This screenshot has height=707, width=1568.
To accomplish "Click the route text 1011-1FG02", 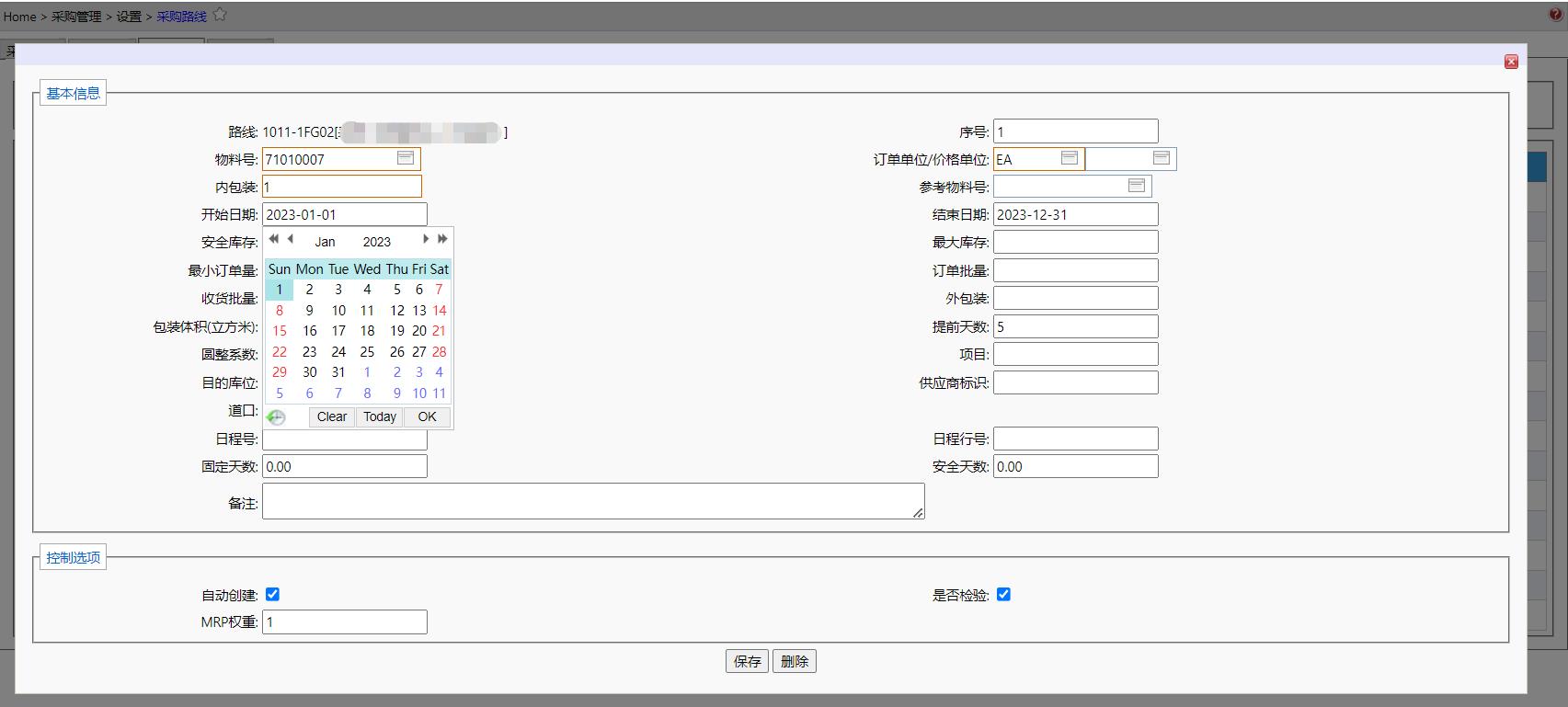I will pyautogui.click(x=298, y=131).
